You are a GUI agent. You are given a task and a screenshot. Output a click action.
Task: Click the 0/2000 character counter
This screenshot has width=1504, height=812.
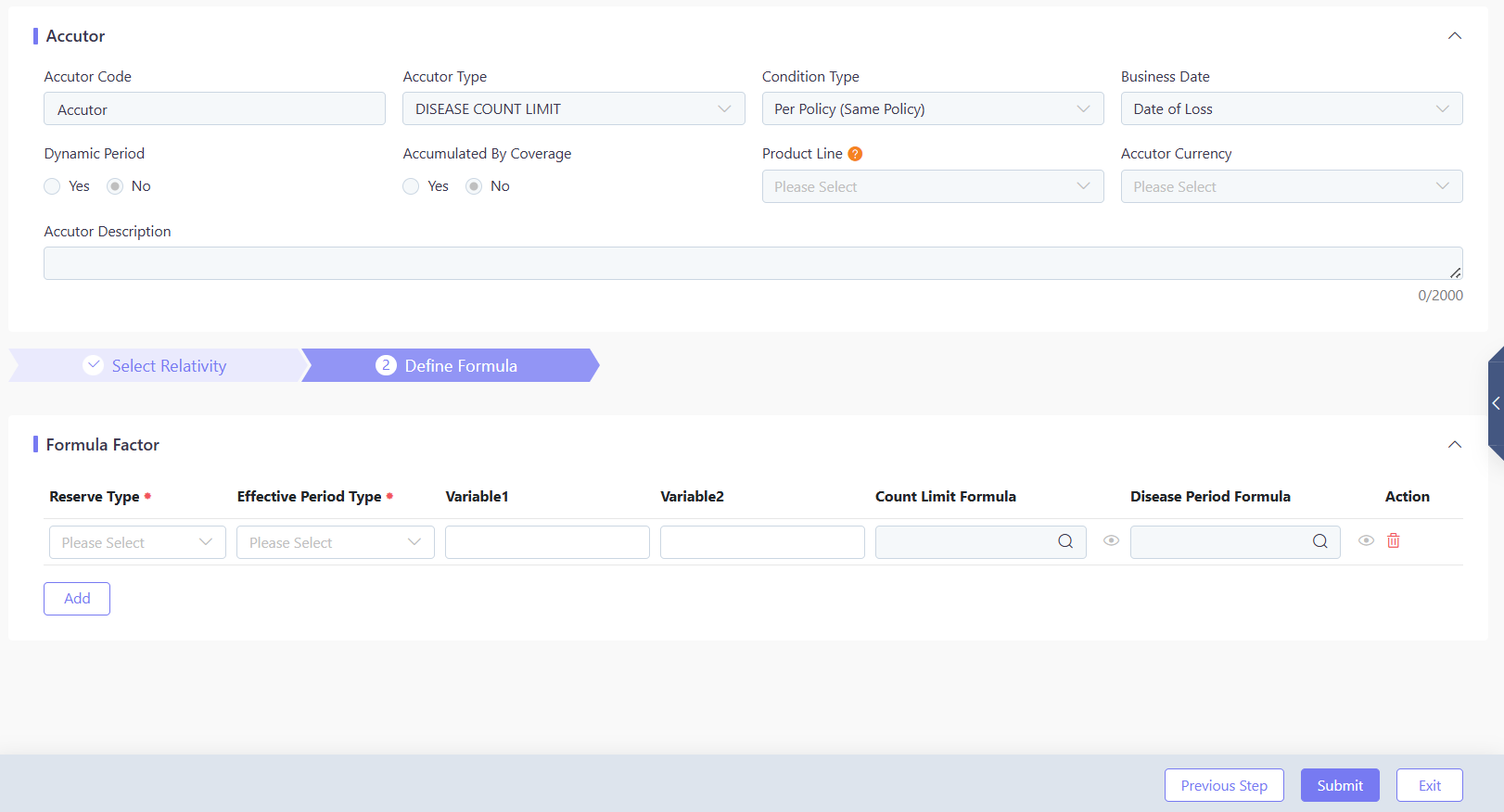[1440, 296]
